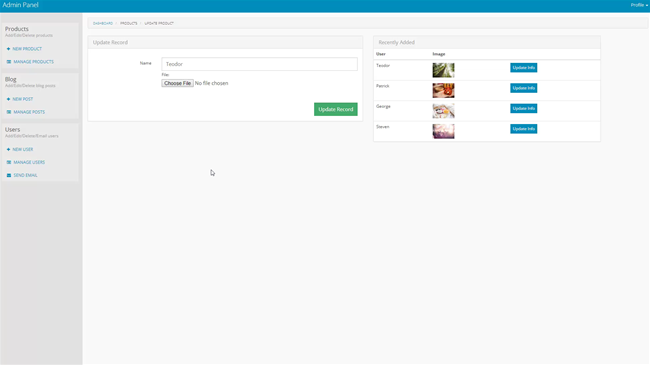Click the User column header

[x=381, y=54]
